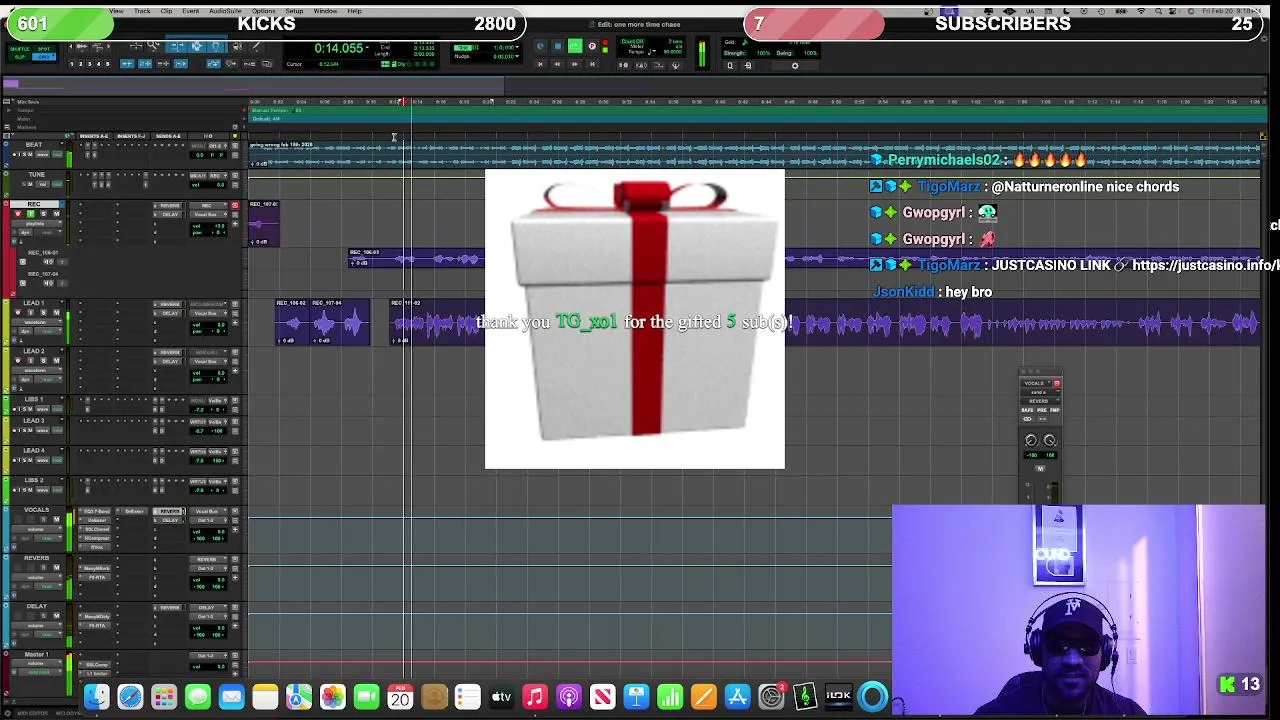Open System Preferences from the dock
Image resolution: width=1280 pixels, height=720 pixels.
(771, 697)
